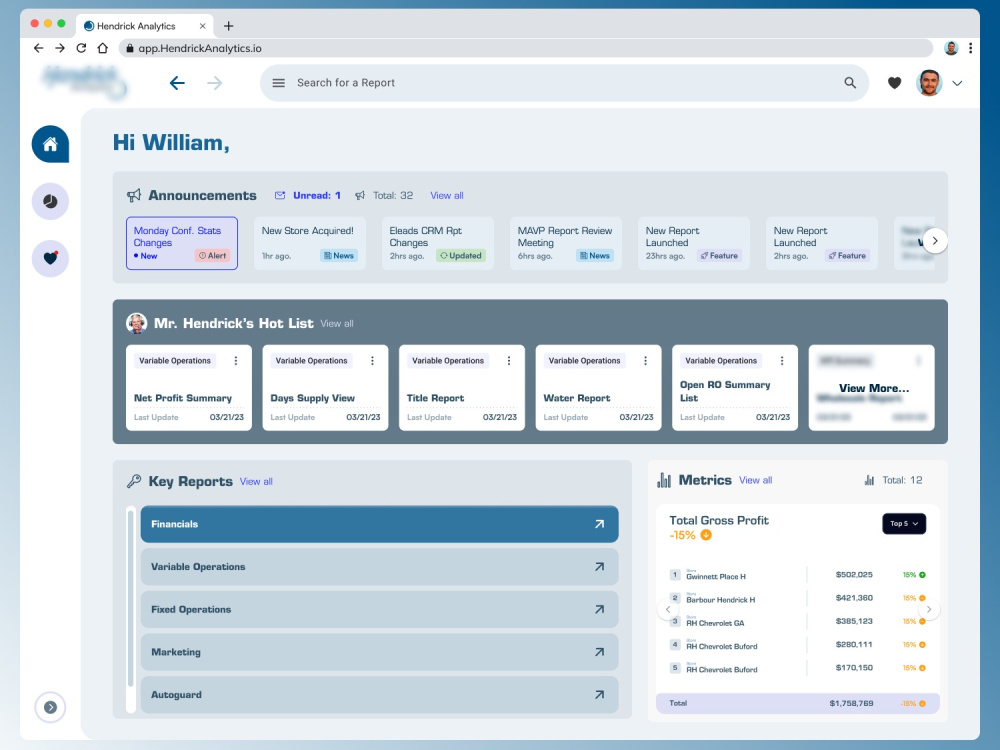Image resolution: width=1000 pixels, height=750 pixels.
Task: Open Monday Conf. Stats Changes announcement
Action: click(x=182, y=243)
